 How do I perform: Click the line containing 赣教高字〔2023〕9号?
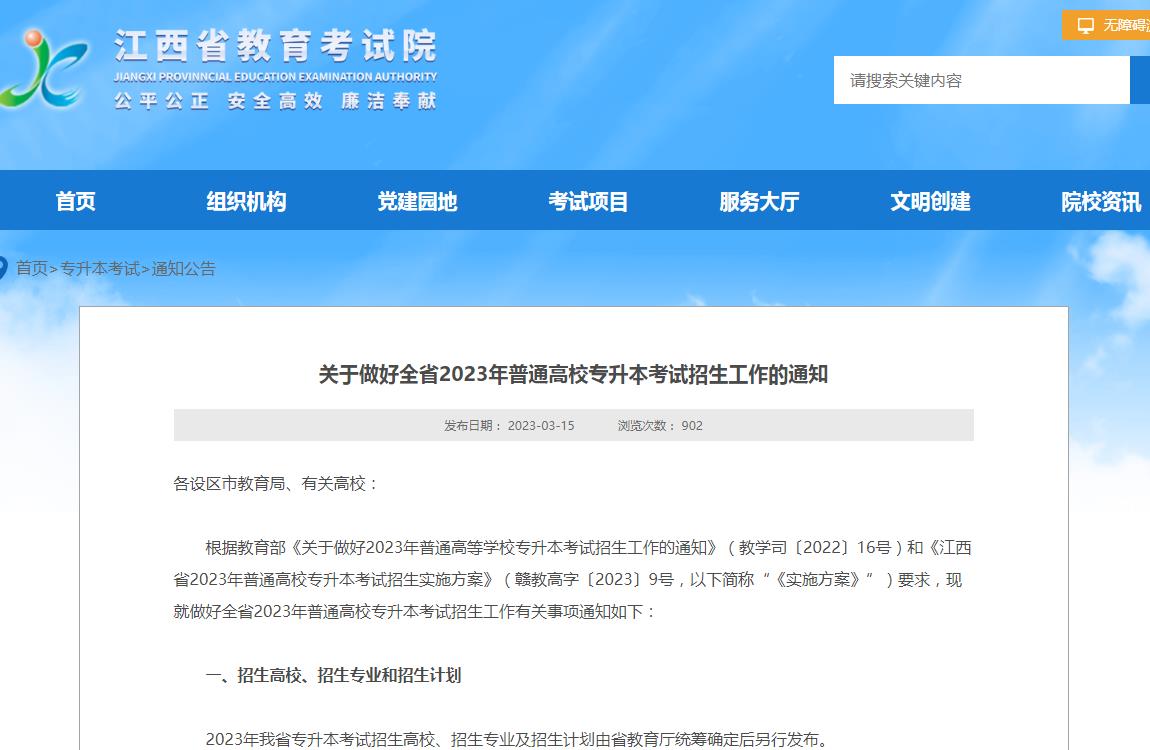coord(568,580)
